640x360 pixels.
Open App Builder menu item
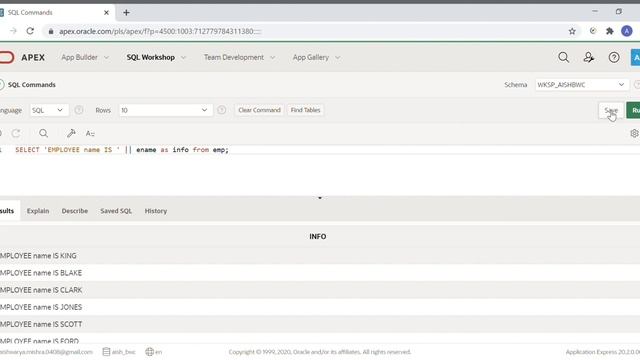click(79, 57)
